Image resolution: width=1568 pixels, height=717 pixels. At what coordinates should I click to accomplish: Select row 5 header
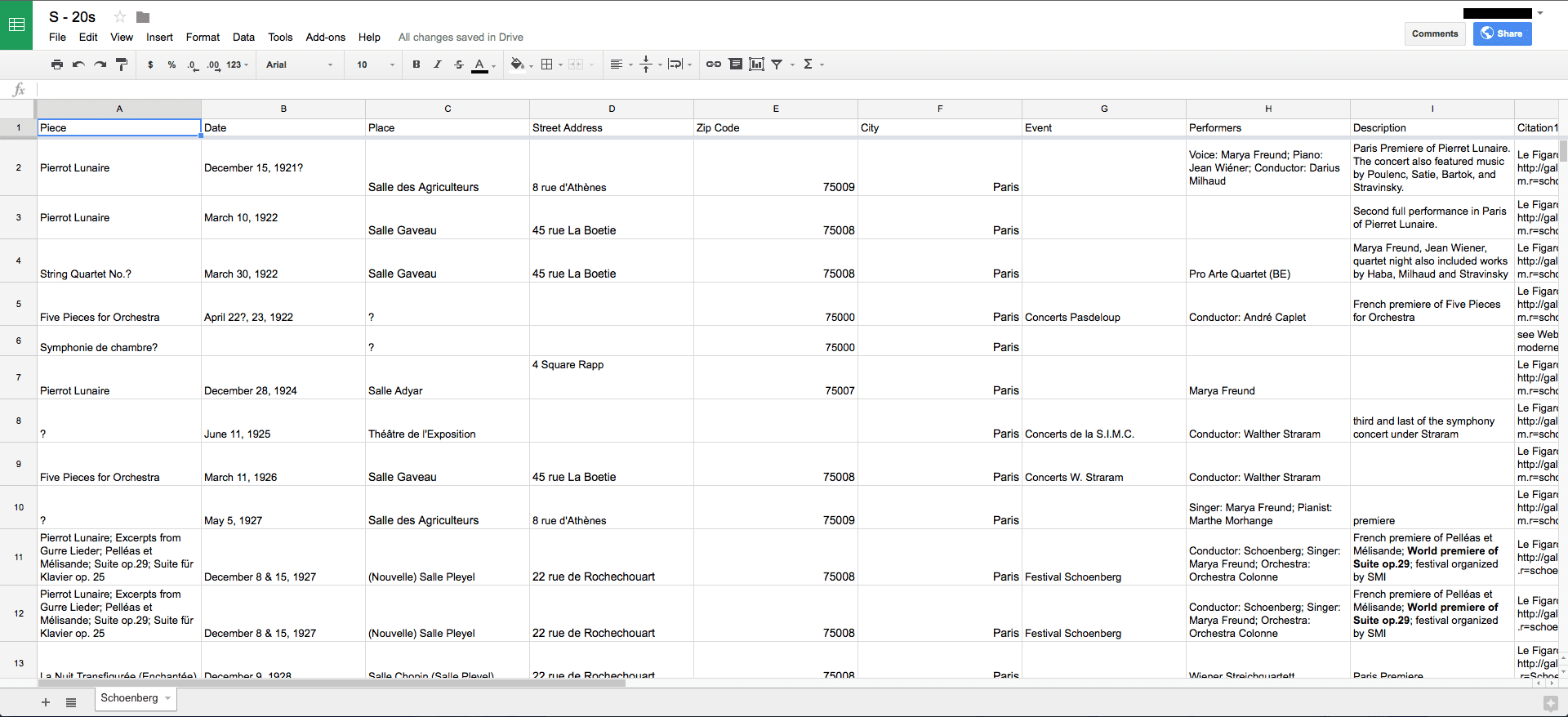(x=18, y=304)
